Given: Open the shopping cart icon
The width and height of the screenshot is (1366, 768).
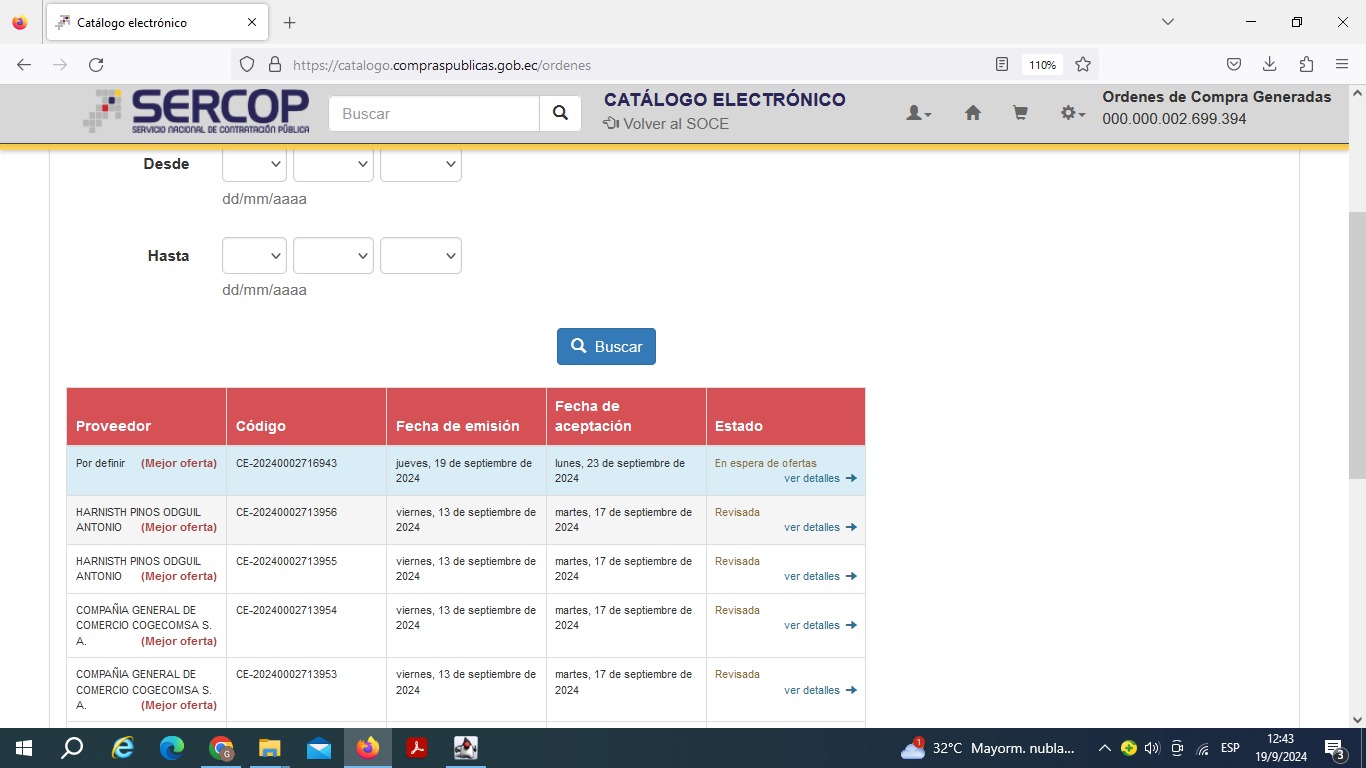Looking at the screenshot, I should pos(1020,114).
